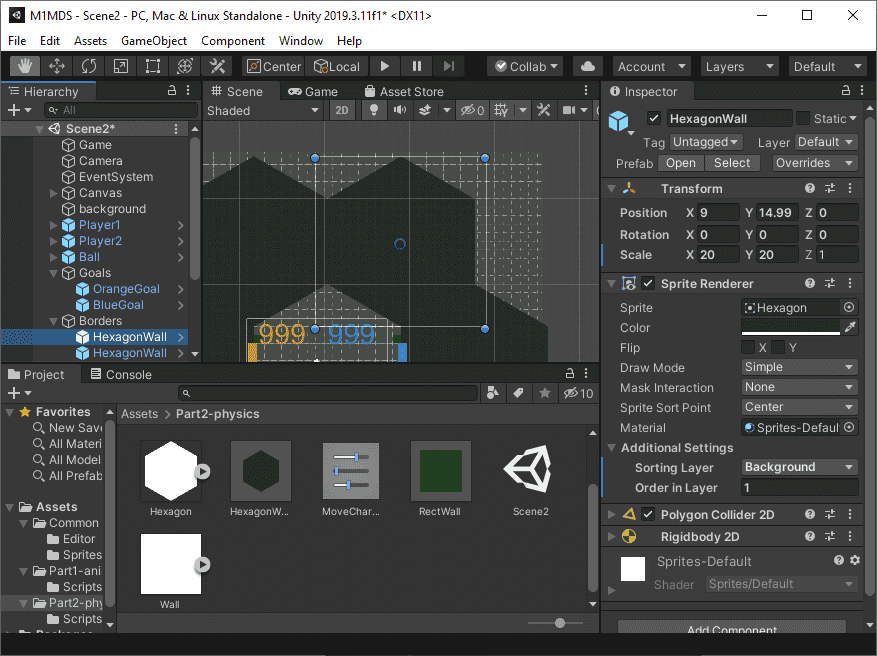
Task: Toggle Flip X checkbox
Action: click(748, 347)
